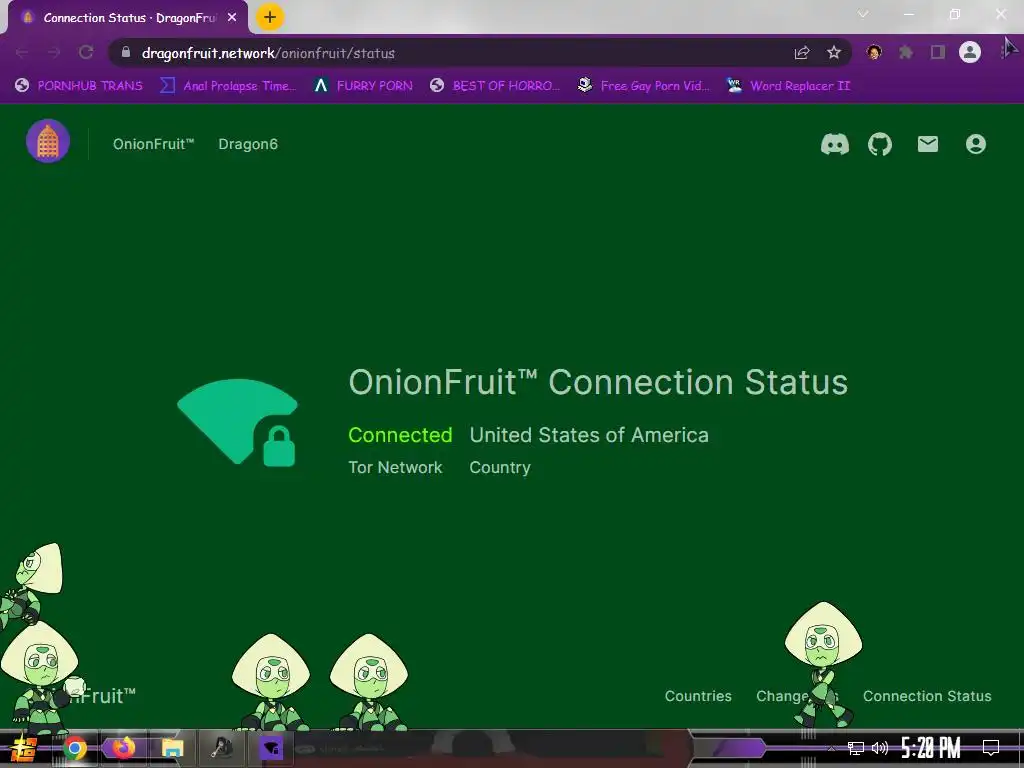Open a new tab with the plus button
The width and height of the screenshot is (1024, 768).
270,17
